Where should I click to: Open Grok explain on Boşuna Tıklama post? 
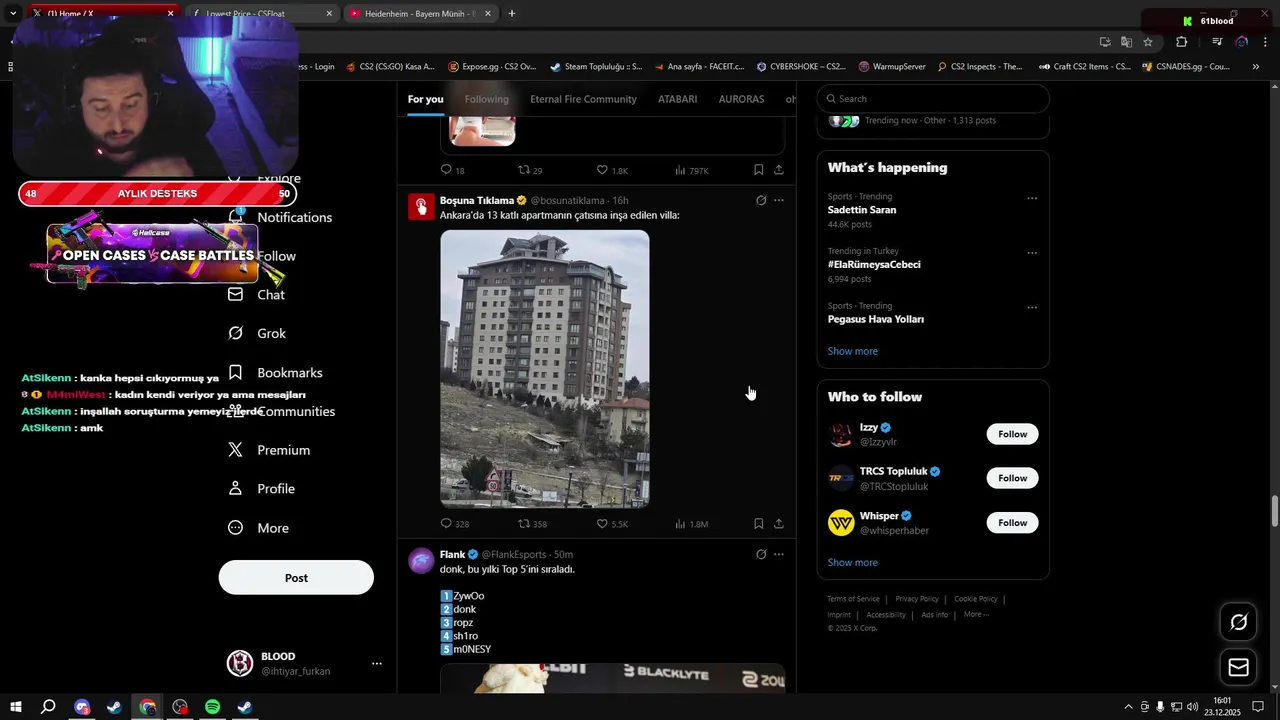click(761, 200)
